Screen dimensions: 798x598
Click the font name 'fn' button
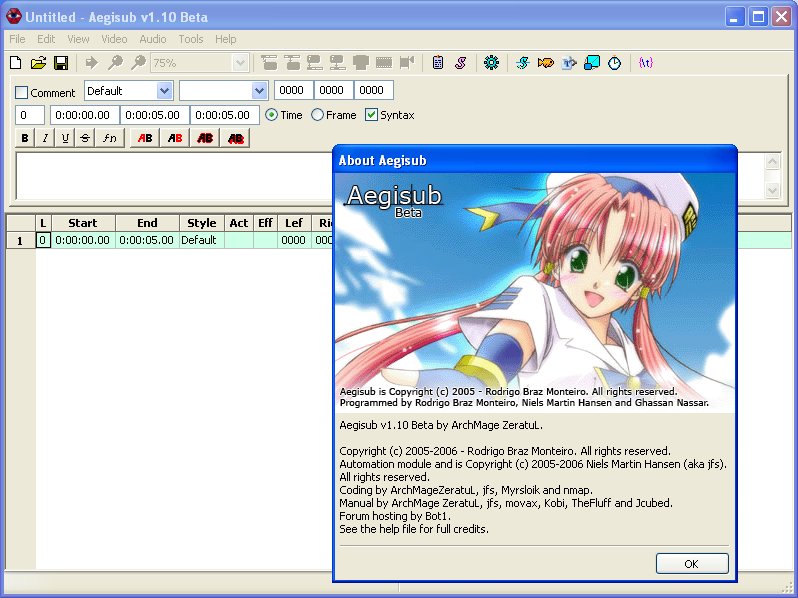tap(111, 138)
